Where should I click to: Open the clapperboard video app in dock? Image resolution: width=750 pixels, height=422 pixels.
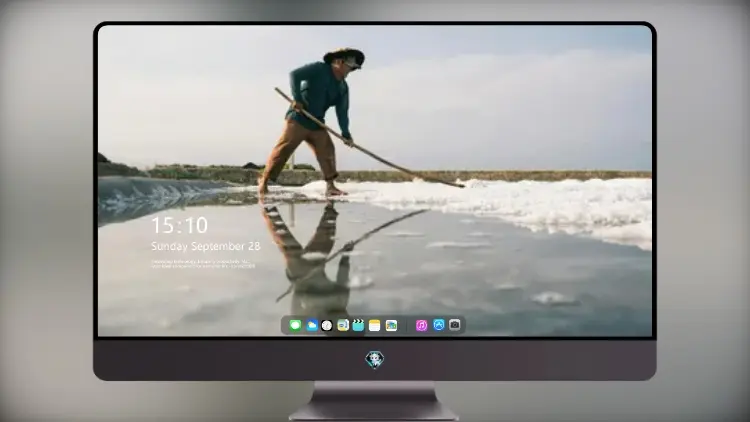358,325
